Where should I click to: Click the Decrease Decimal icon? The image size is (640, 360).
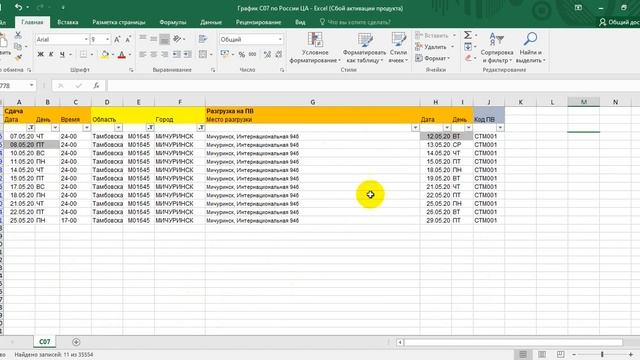[279, 54]
